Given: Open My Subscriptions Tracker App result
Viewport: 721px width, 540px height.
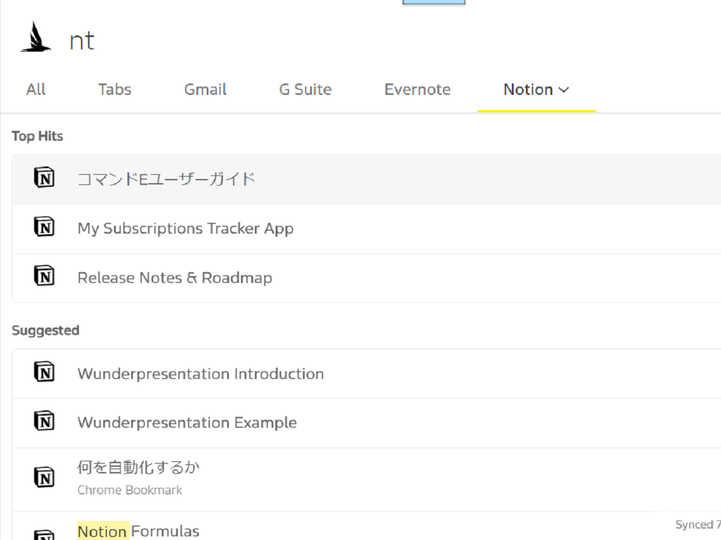Looking at the screenshot, I should click(366, 229).
